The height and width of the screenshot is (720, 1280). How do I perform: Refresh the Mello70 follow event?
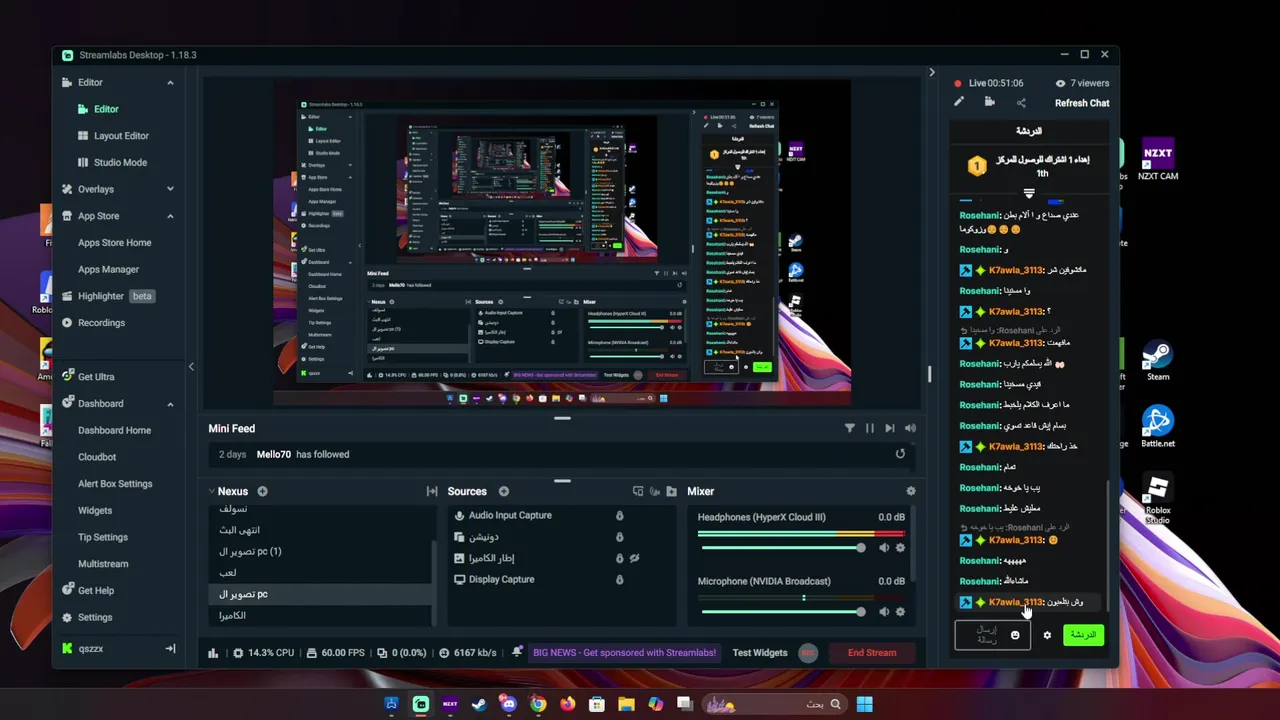(x=900, y=454)
